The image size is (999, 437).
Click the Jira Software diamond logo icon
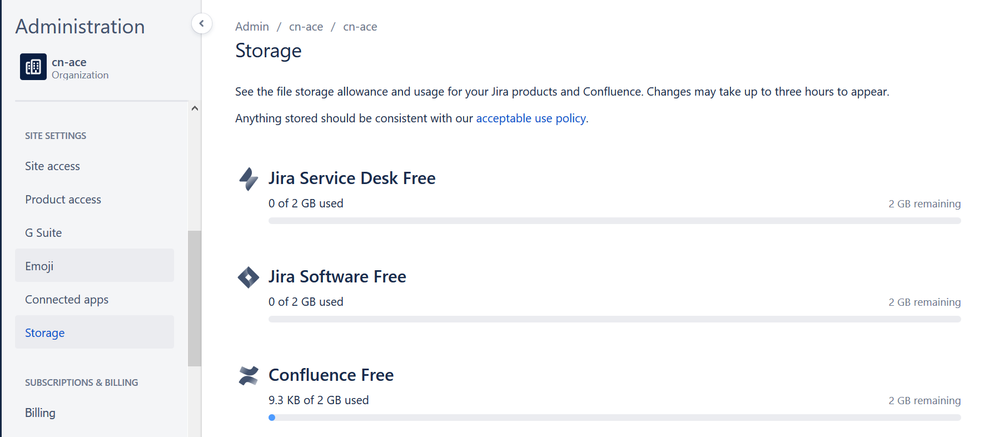pyautogui.click(x=248, y=277)
